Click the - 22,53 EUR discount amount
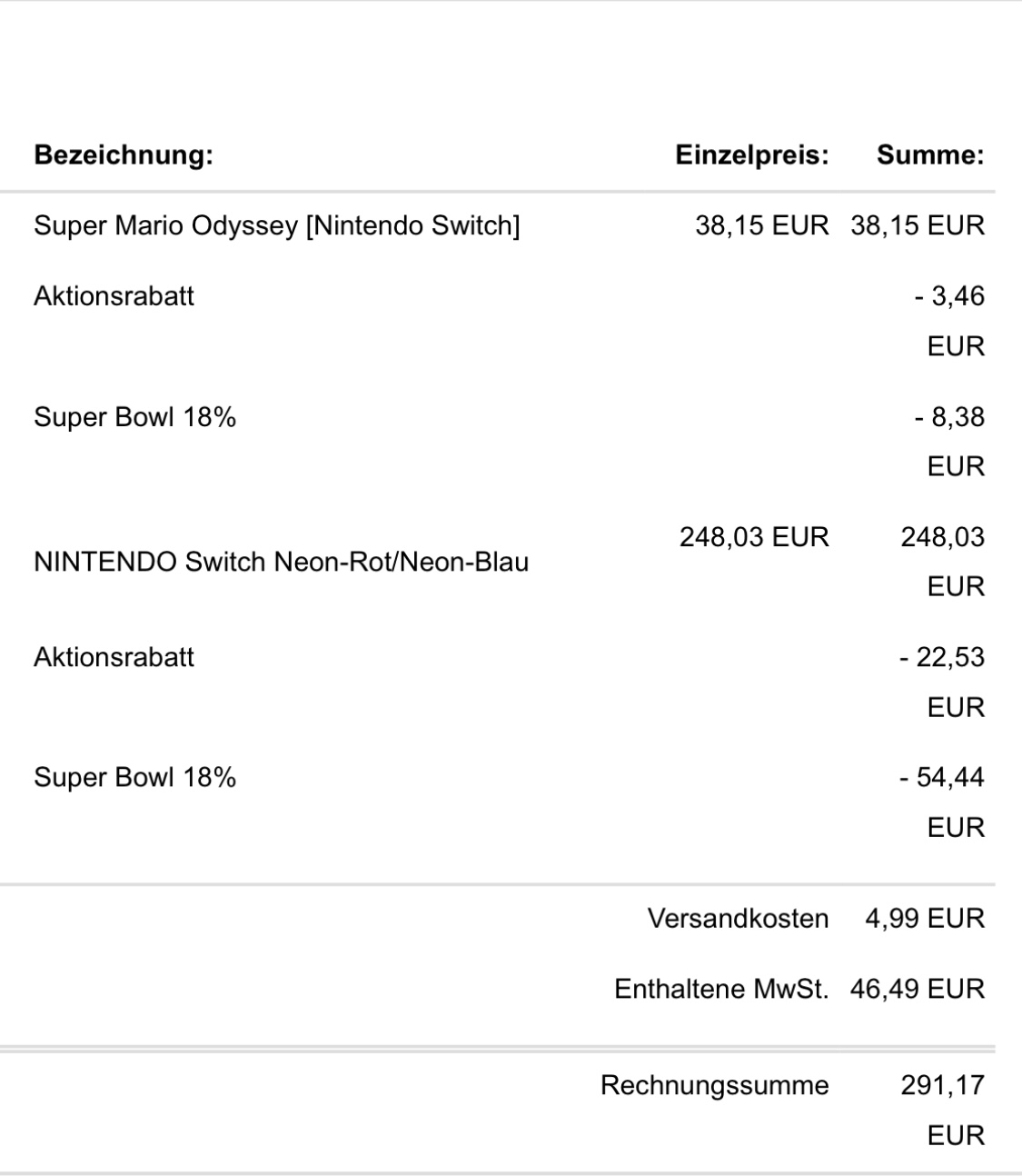 942,682
